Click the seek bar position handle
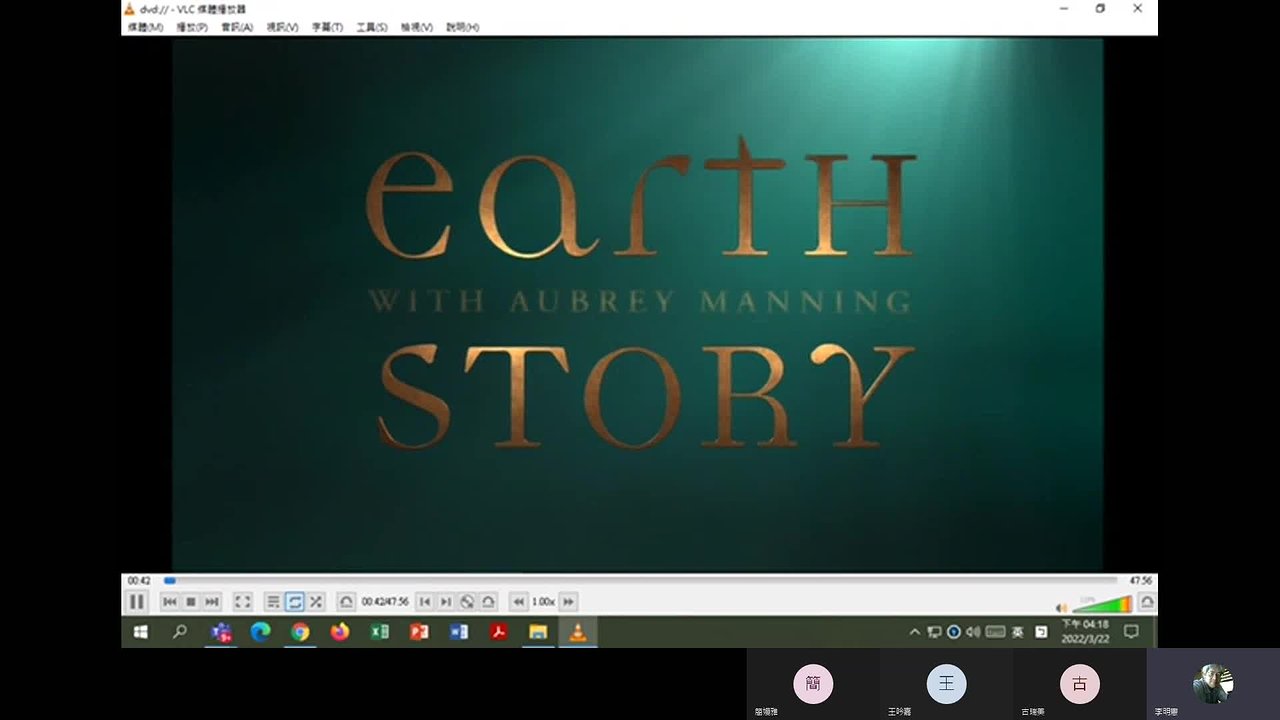Screen dimensions: 1280x720 pyautogui.click(x=170, y=580)
